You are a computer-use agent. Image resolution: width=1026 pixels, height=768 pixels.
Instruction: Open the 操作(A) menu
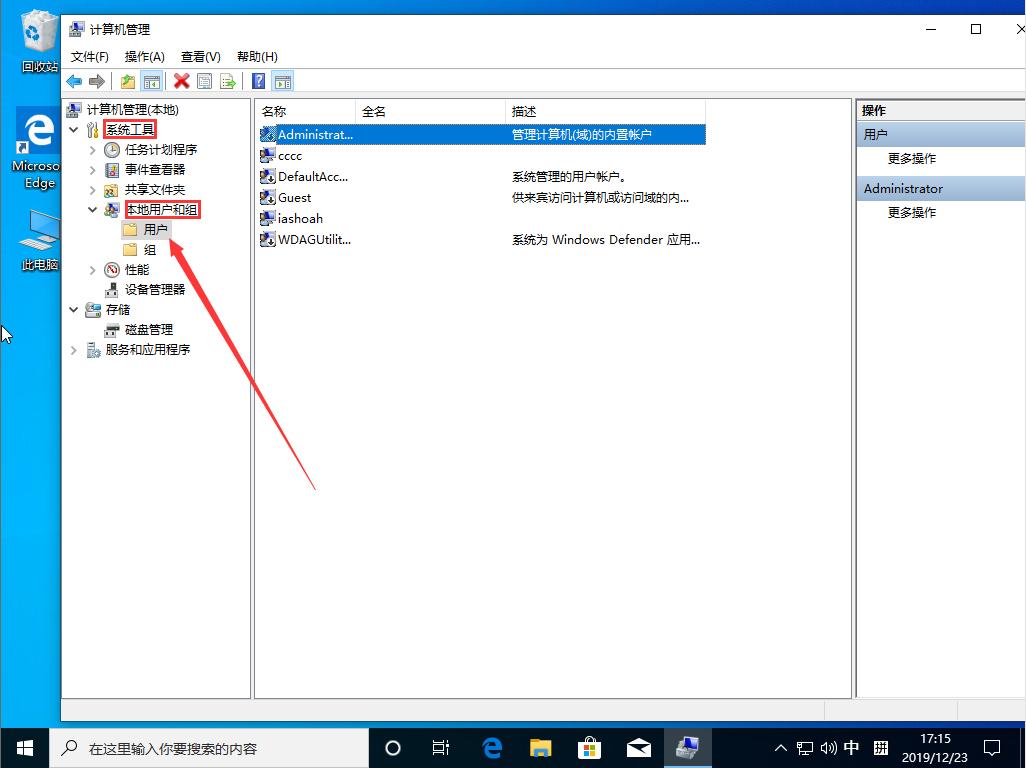point(144,56)
